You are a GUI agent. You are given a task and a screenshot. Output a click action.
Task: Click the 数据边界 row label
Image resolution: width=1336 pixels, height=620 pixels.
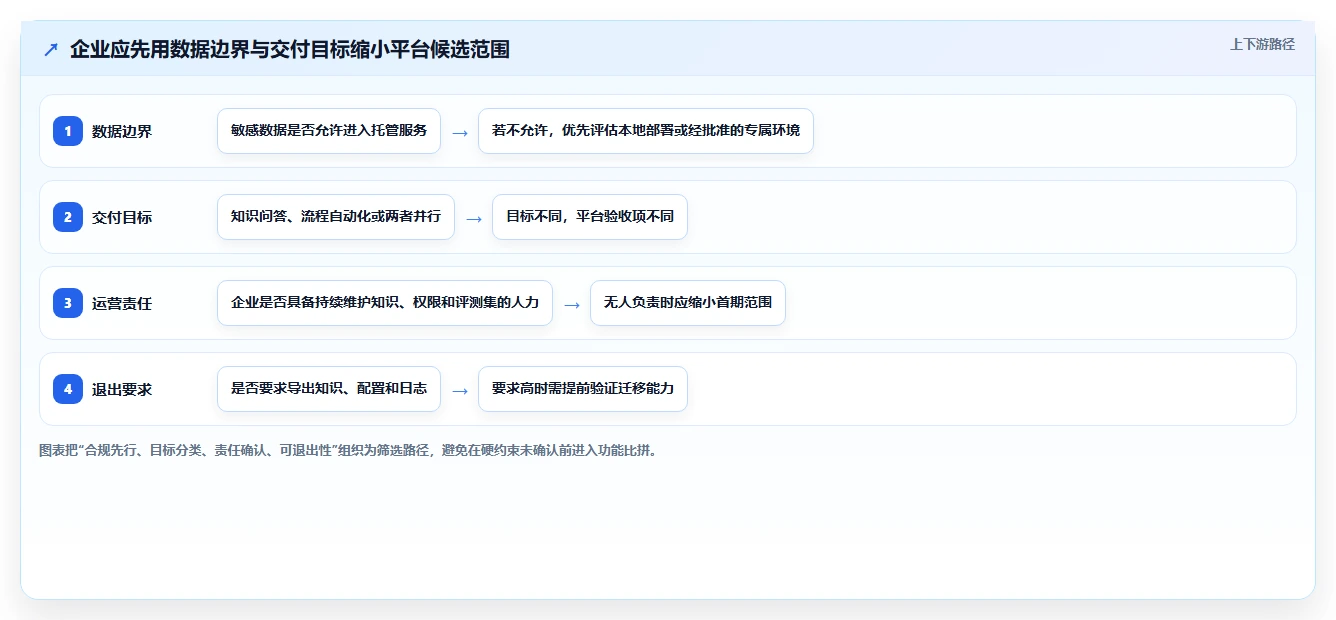coord(122,131)
